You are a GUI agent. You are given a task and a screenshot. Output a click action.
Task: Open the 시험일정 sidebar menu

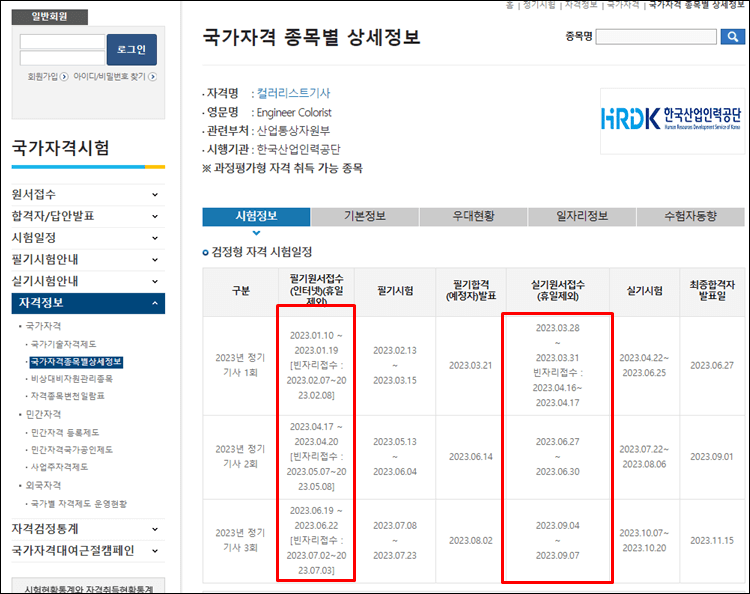(88, 238)
